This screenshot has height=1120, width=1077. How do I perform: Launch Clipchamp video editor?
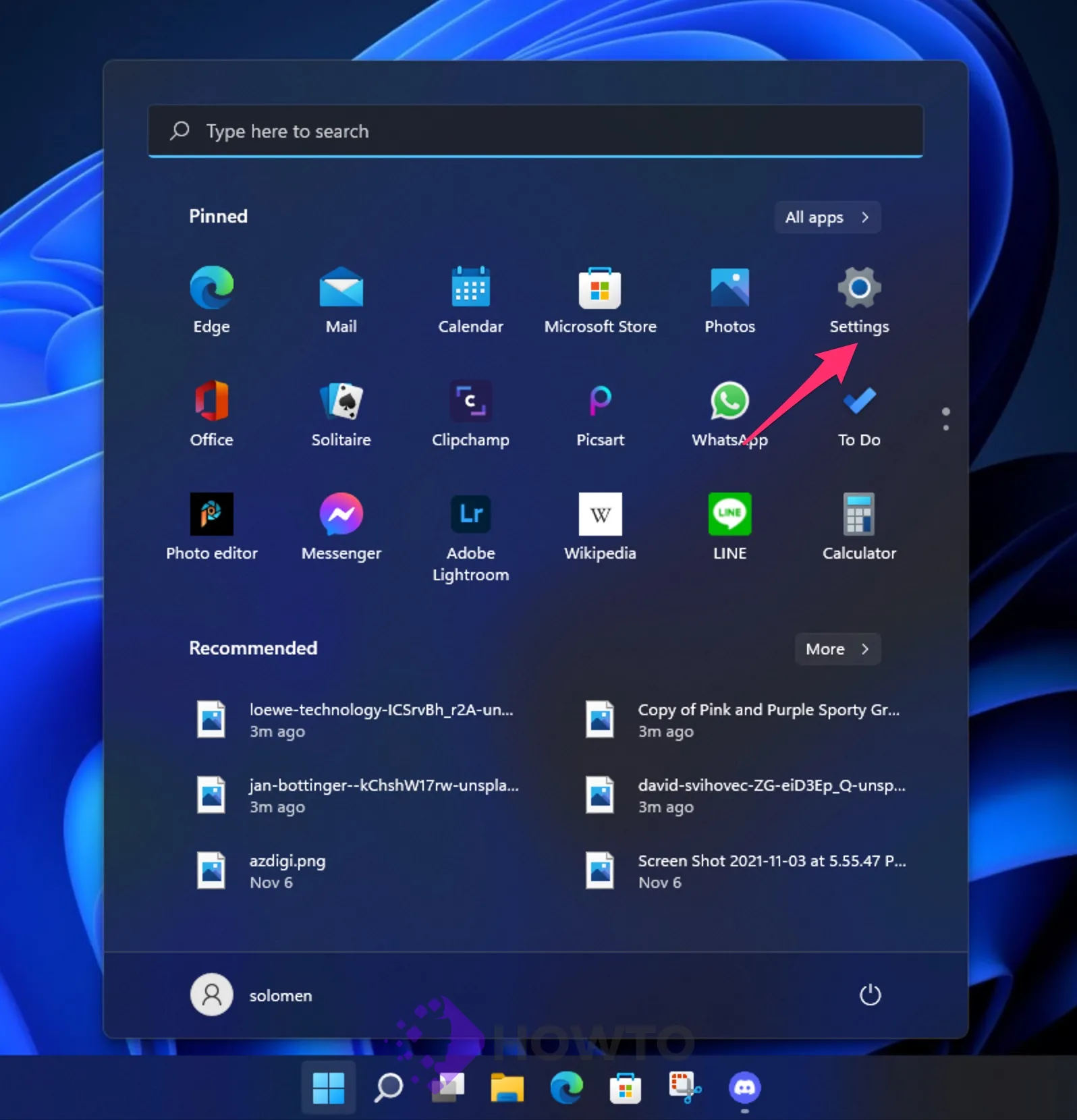(x=471, y=414)
